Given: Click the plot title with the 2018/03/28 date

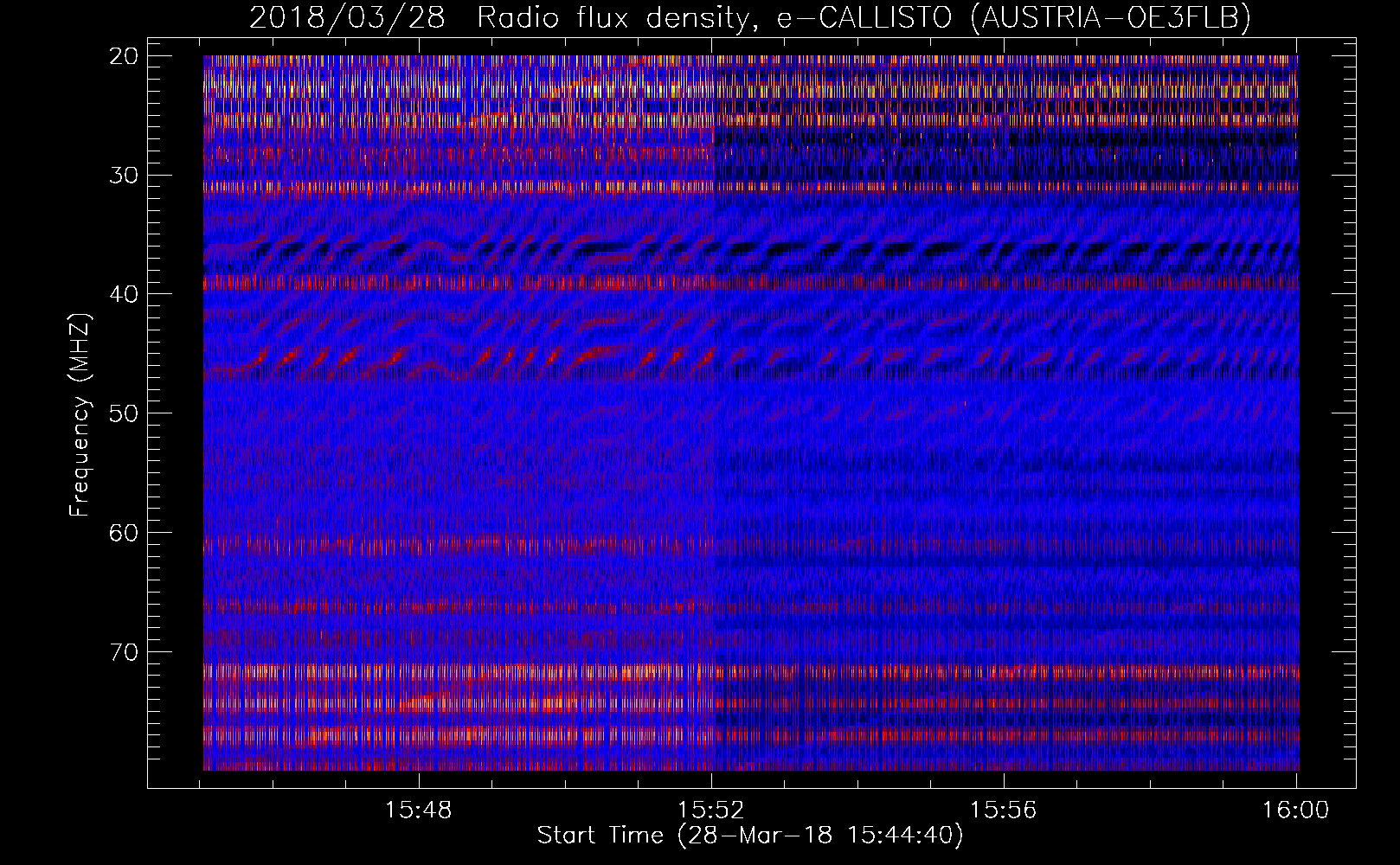Looking at the screenshot, I should [x=750, y=17].
